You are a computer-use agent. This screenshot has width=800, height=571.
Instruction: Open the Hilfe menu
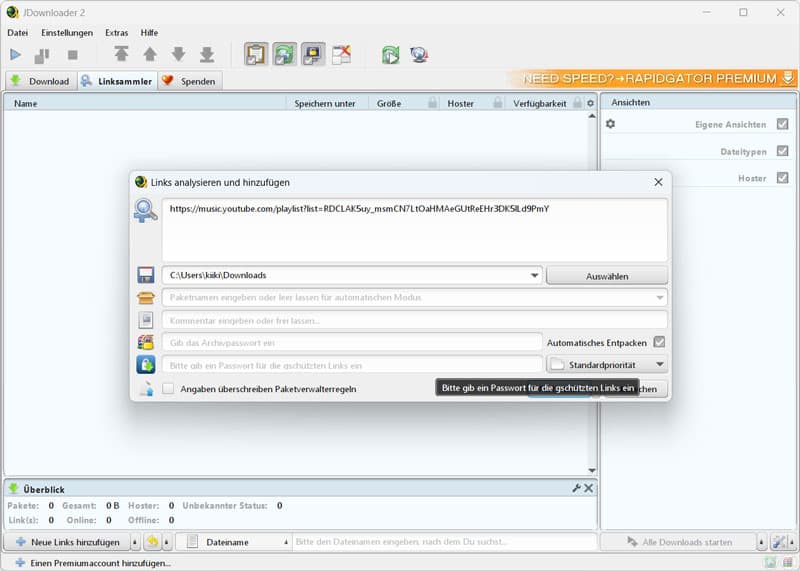coord(149,33)
